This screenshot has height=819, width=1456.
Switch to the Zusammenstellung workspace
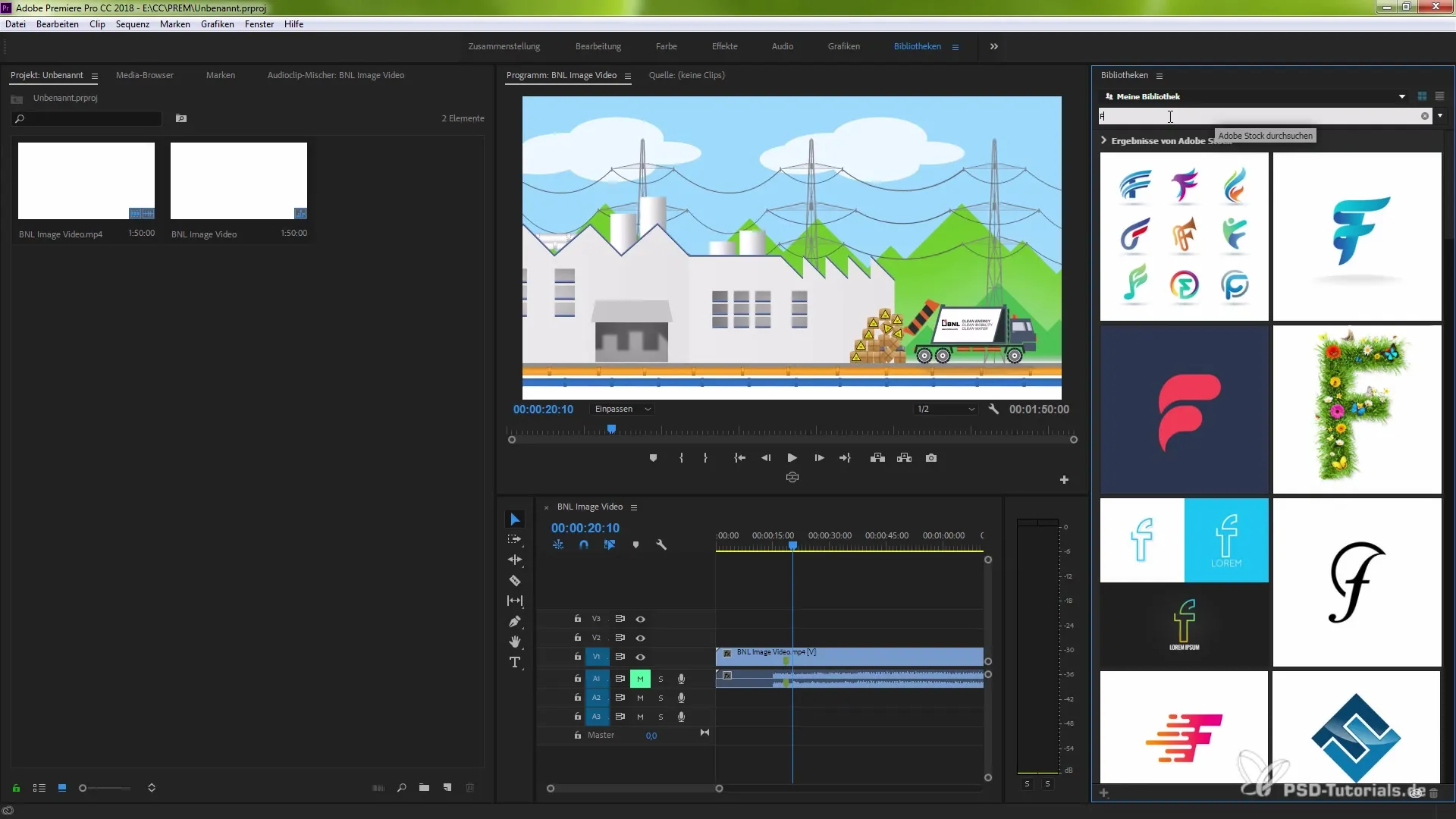click(x=504, y=46)
